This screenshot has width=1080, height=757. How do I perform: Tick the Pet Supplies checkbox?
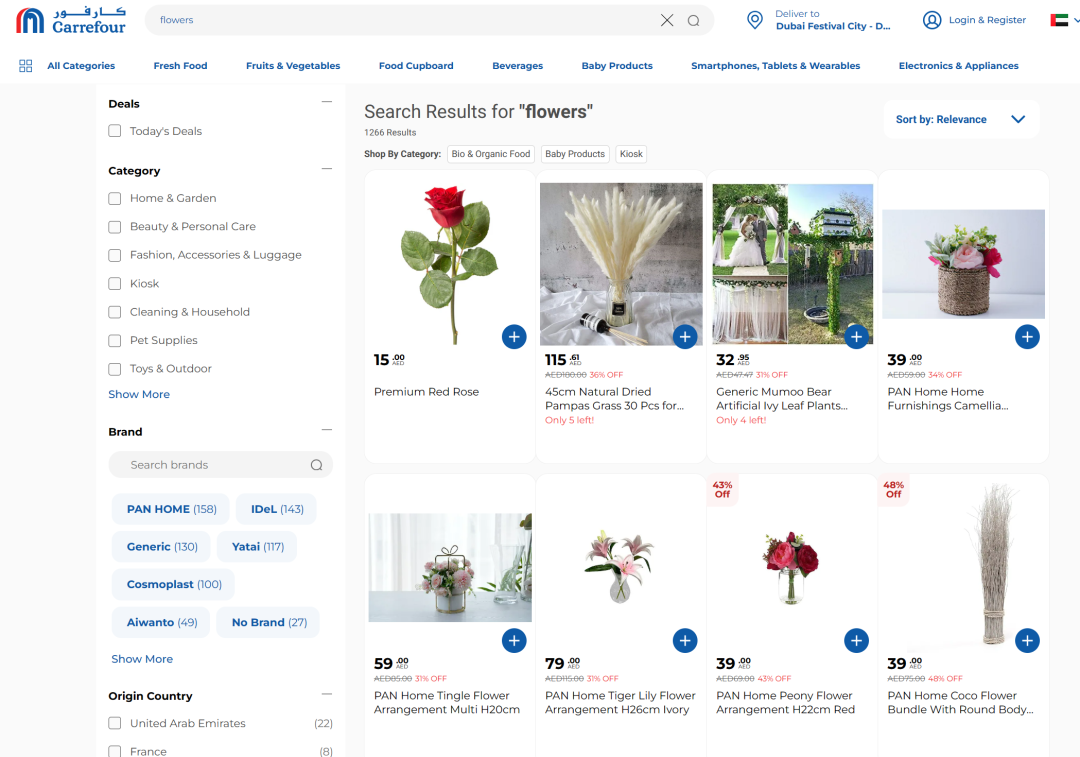click(x=114, y=340)
